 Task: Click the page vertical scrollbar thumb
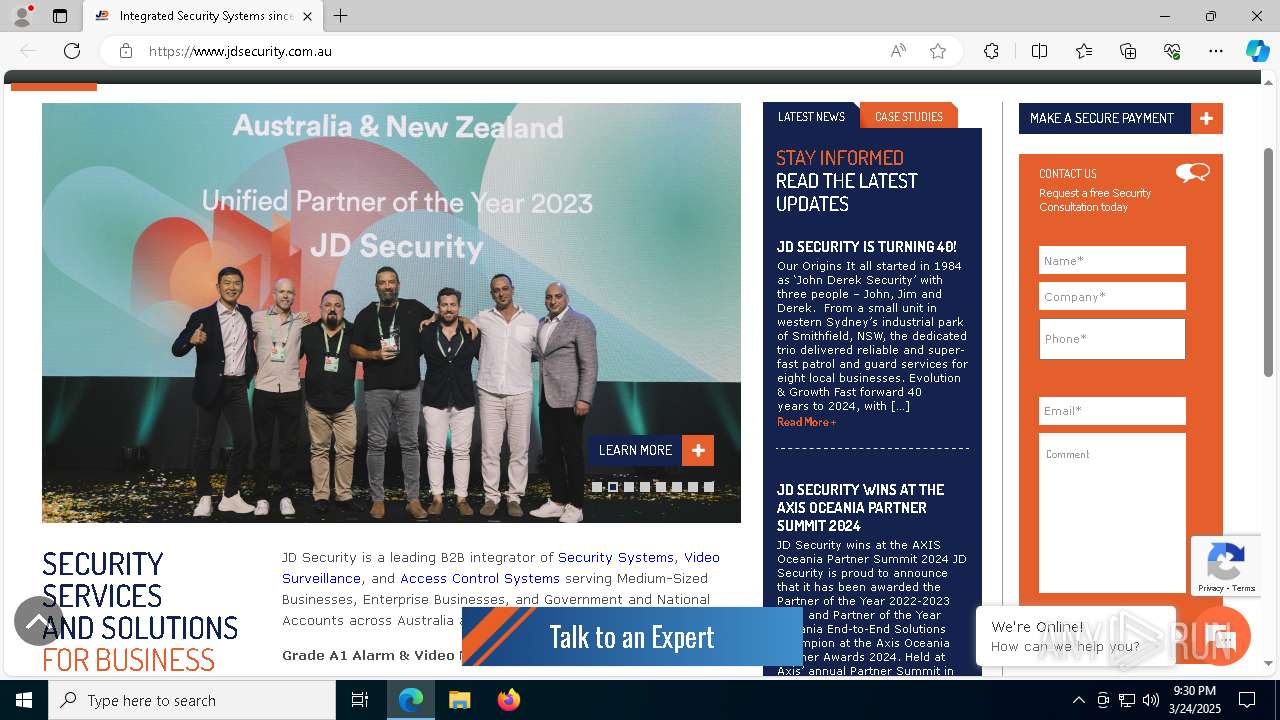click(1268, 262)
